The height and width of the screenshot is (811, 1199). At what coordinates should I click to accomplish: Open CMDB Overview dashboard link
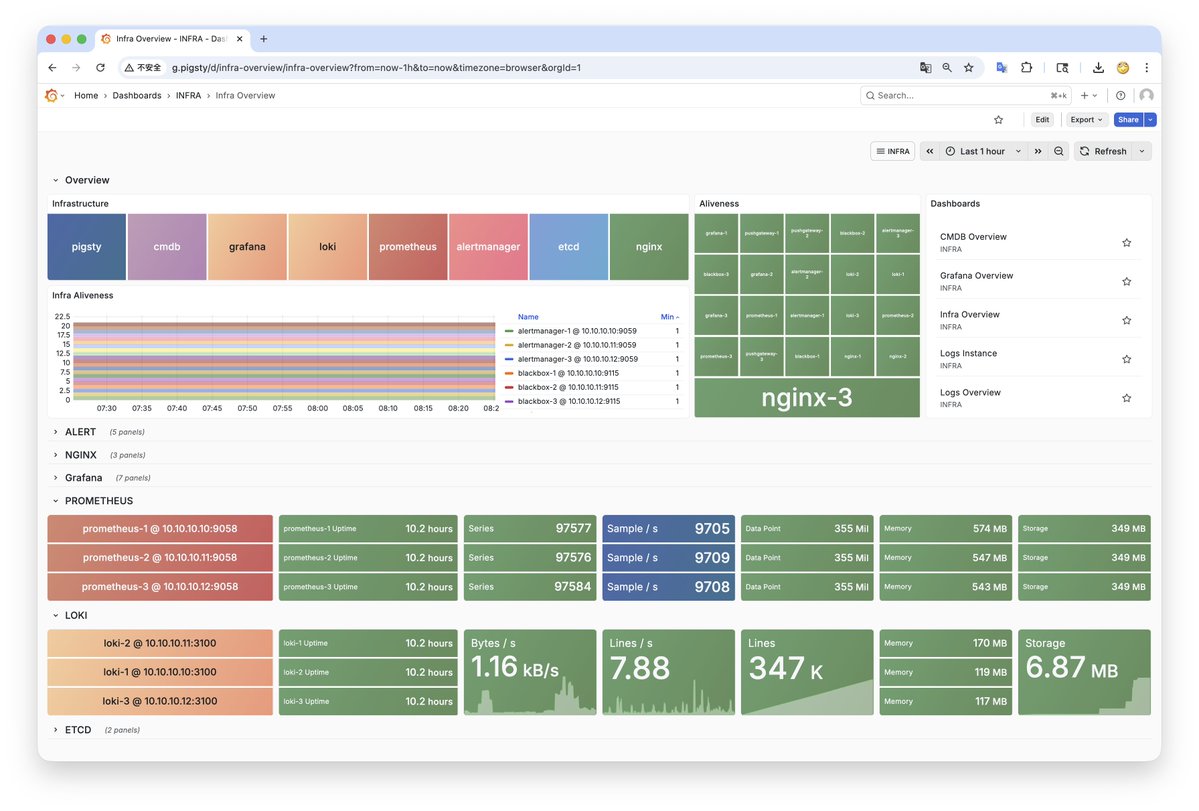click(973, 237)
